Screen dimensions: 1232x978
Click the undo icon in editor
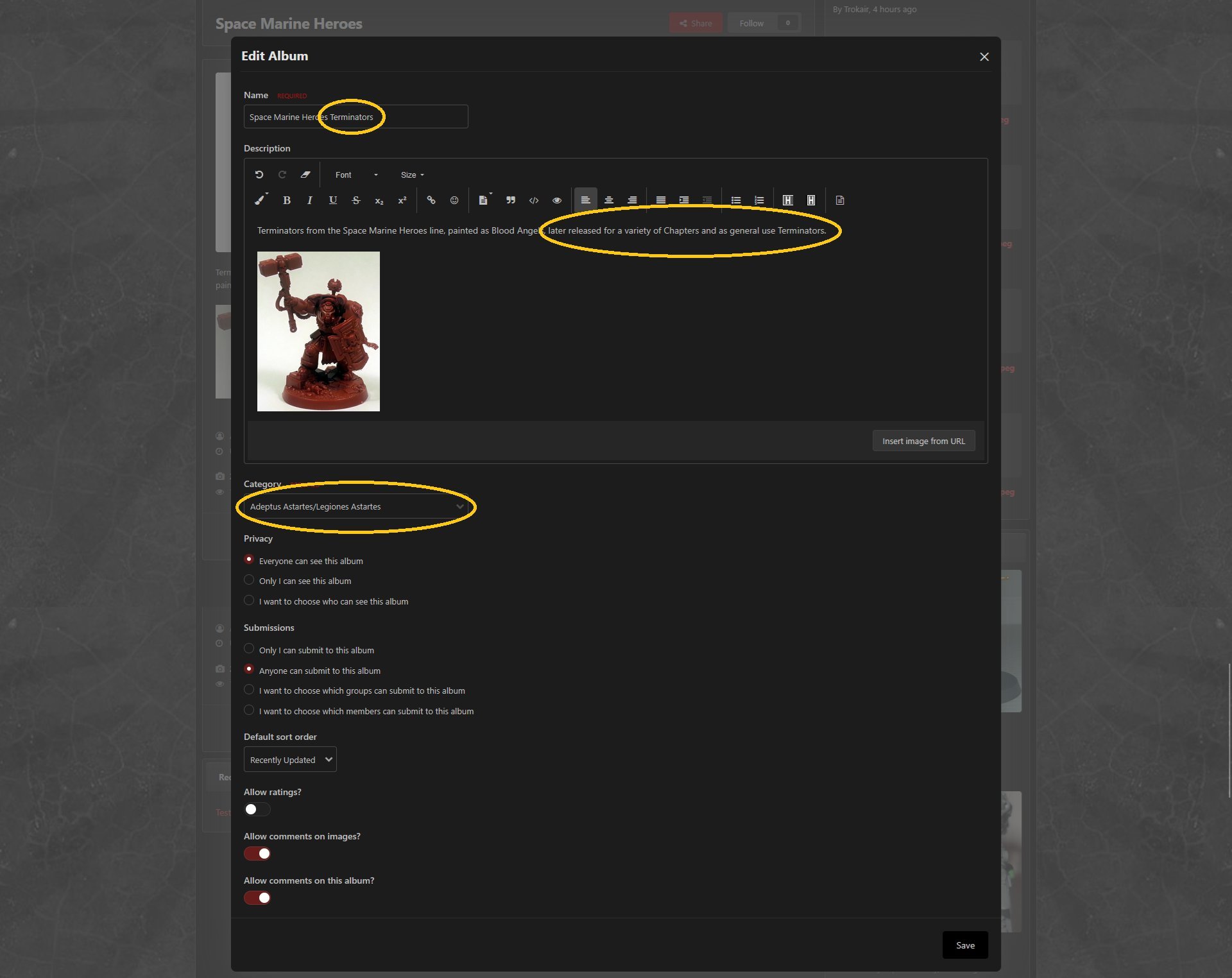[259, 175]
